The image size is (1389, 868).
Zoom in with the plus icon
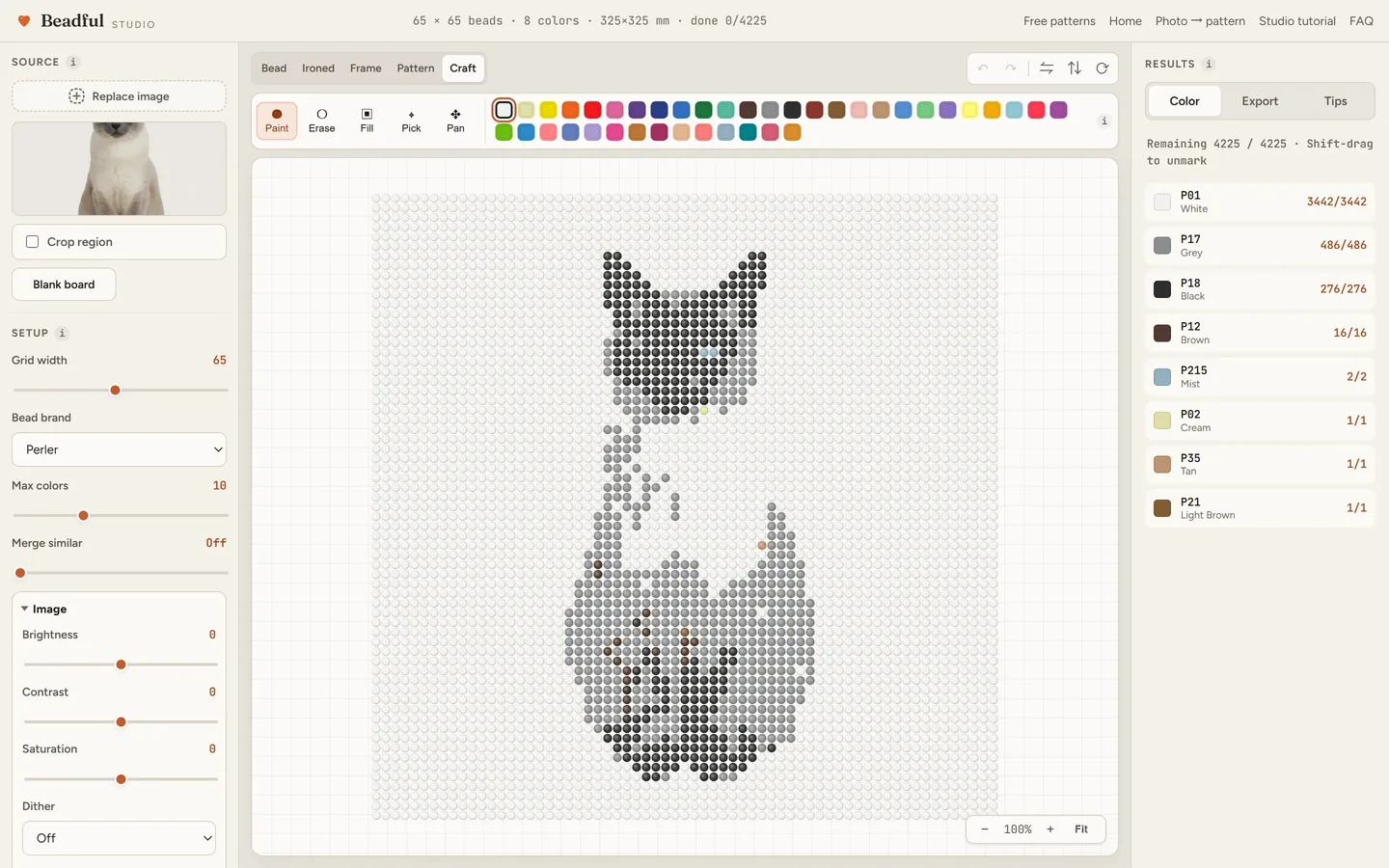1050,829
